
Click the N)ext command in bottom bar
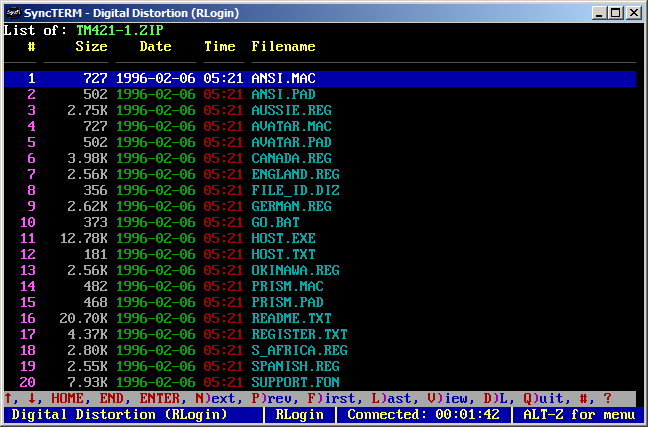(x=219, y=398)
